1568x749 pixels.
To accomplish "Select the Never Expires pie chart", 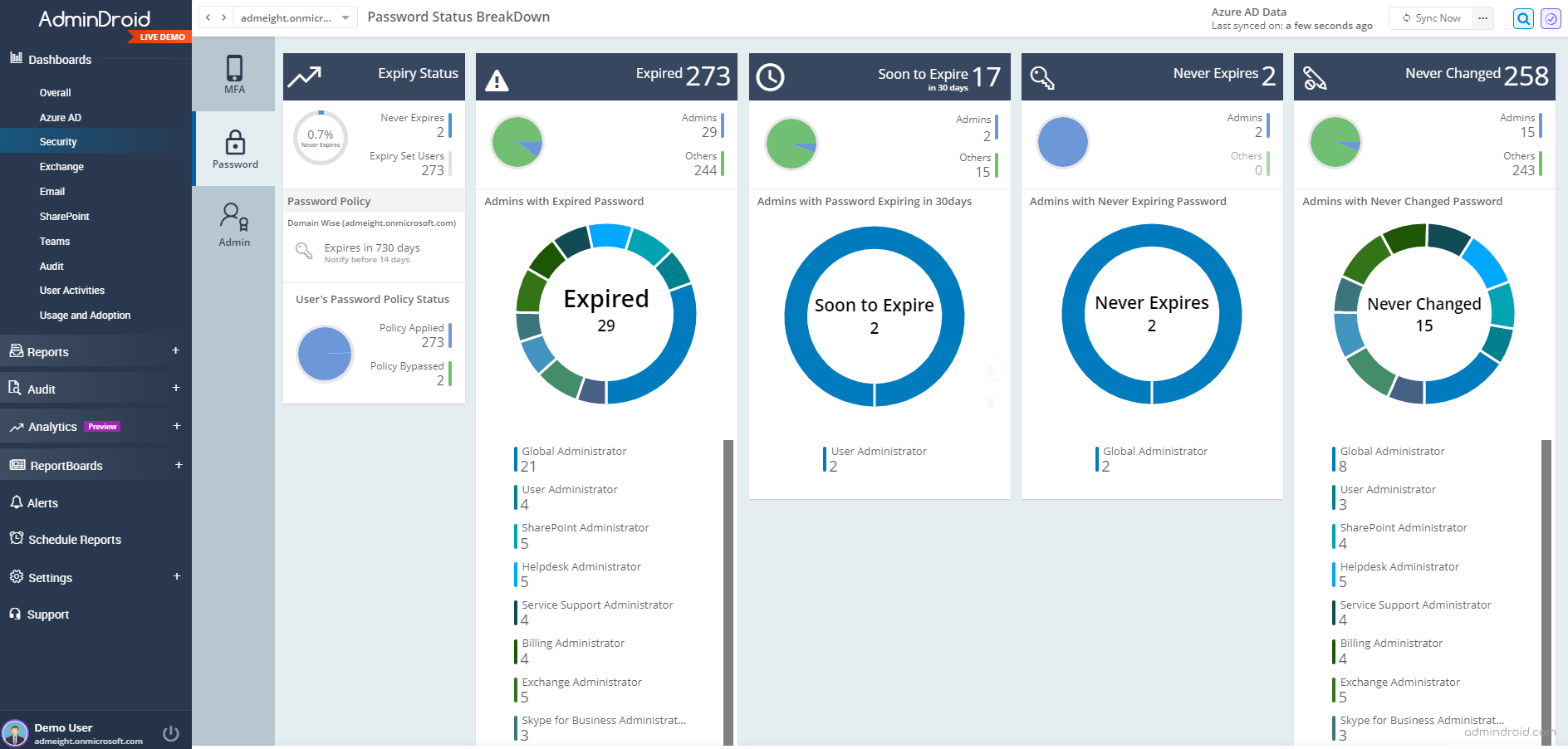I will coord(1063,142).
